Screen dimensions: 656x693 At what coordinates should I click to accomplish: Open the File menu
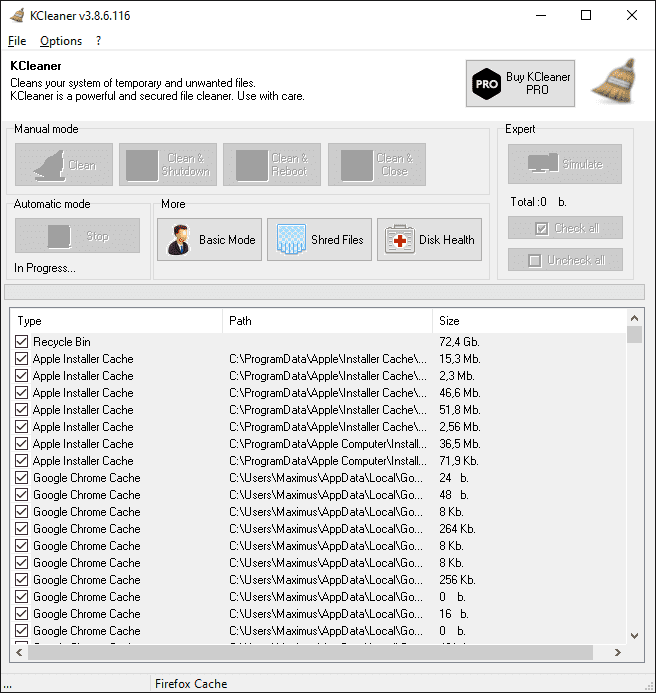pyautogui.click(x=17, y=41)
